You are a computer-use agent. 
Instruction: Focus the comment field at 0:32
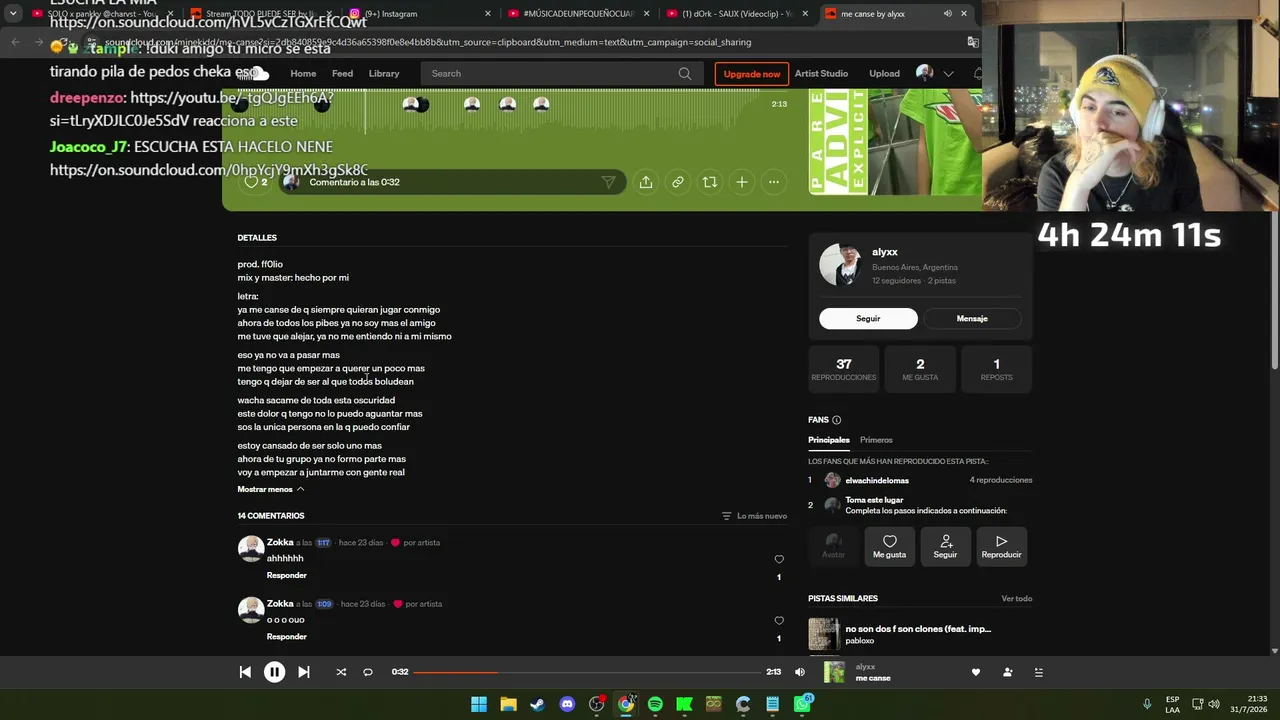[450, 182]
